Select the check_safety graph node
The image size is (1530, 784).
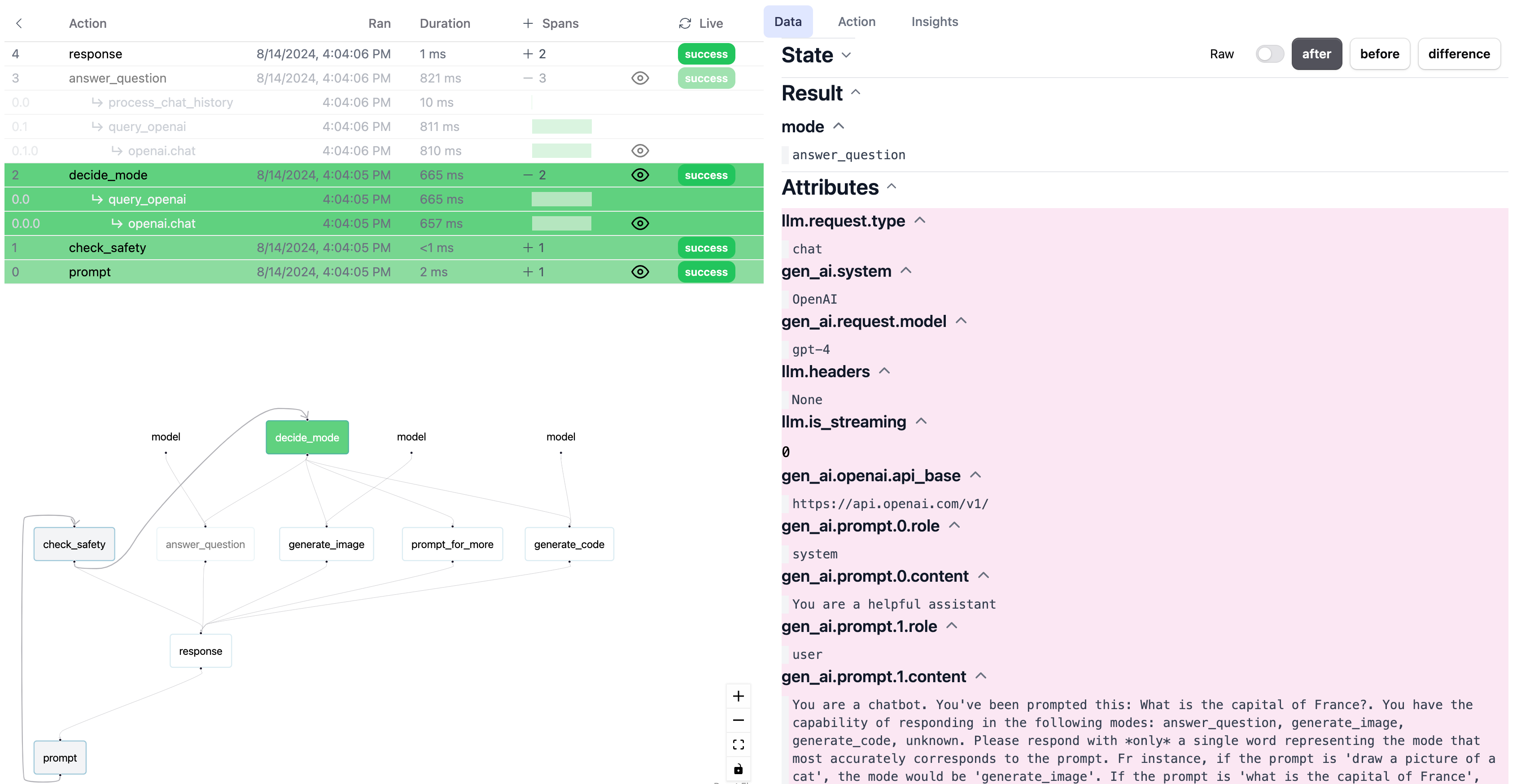click(x=74, y=544)
